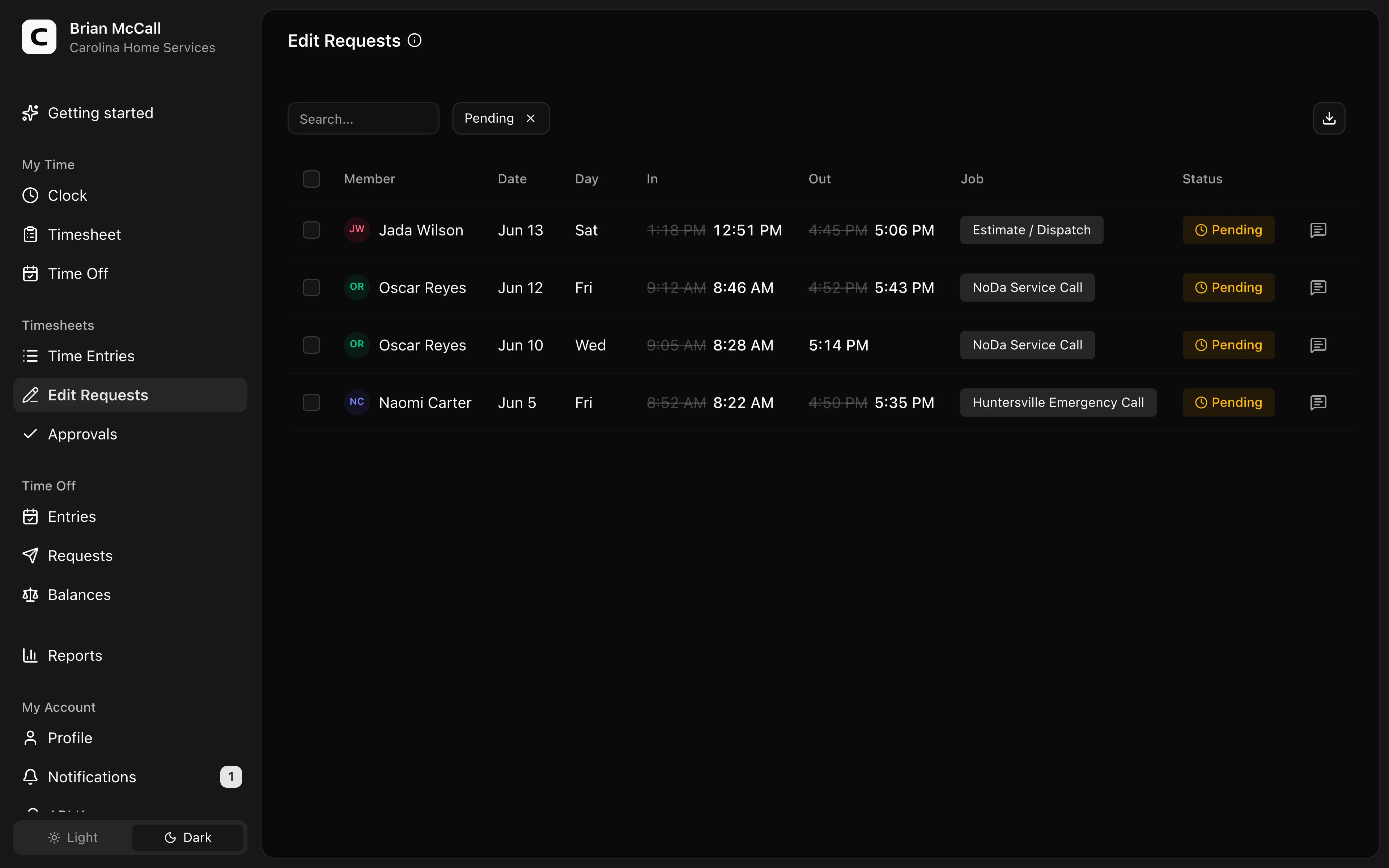This screenshot has width=1389, height=868.
Task: Click the name Jada Wilson
Action: pos(421,230)
